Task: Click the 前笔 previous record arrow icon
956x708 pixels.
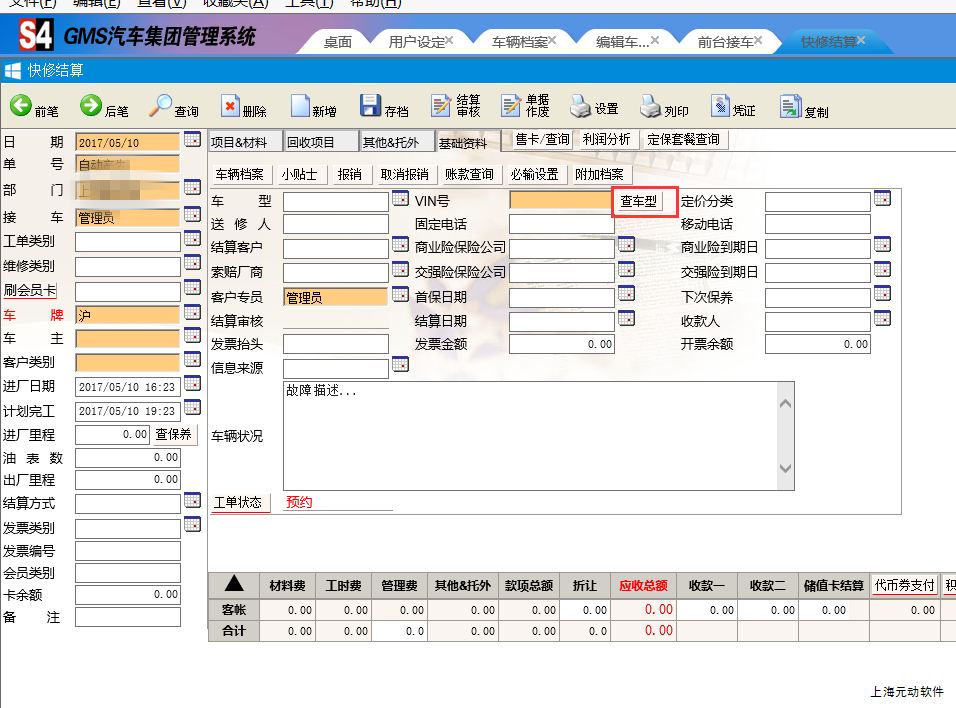Action: (21, 106)
